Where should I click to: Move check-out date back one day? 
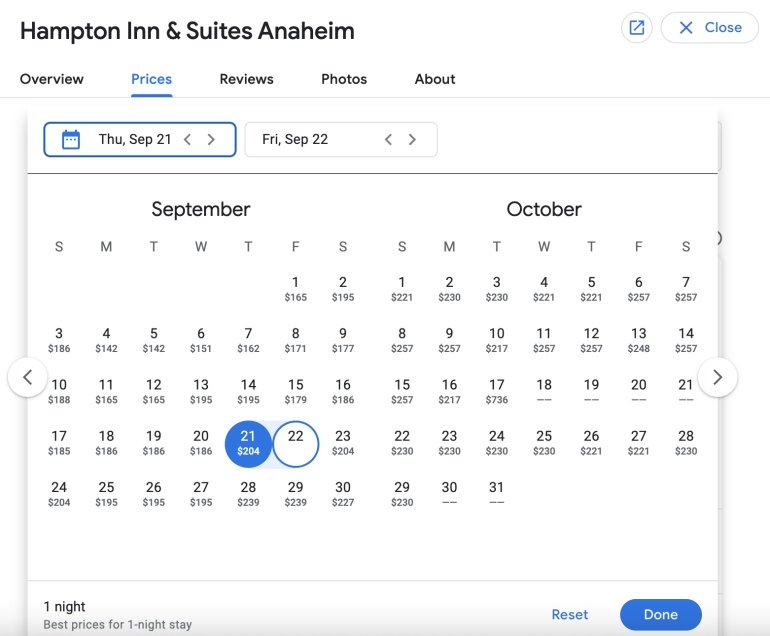pos(388,140)
